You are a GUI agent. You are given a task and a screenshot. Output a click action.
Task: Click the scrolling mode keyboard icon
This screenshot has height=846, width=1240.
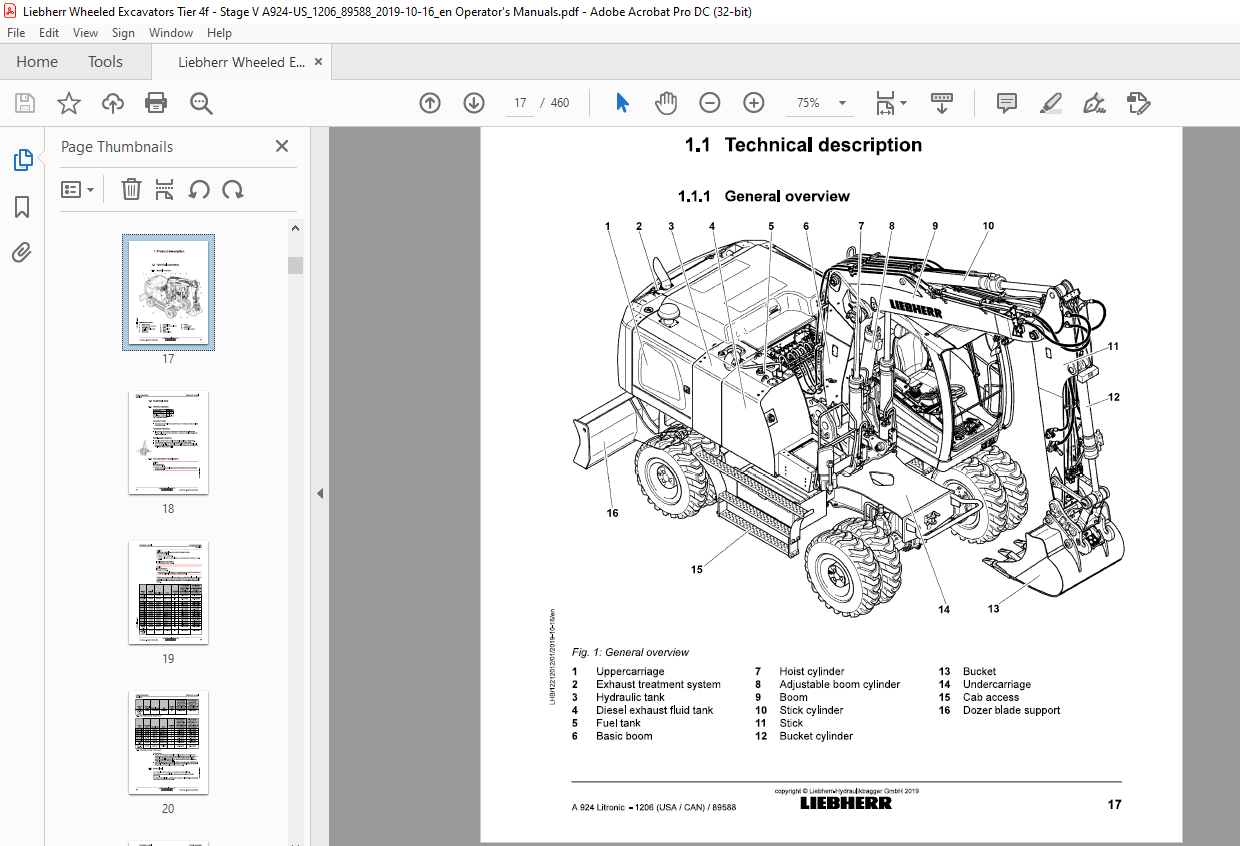(x=941, y=103)
